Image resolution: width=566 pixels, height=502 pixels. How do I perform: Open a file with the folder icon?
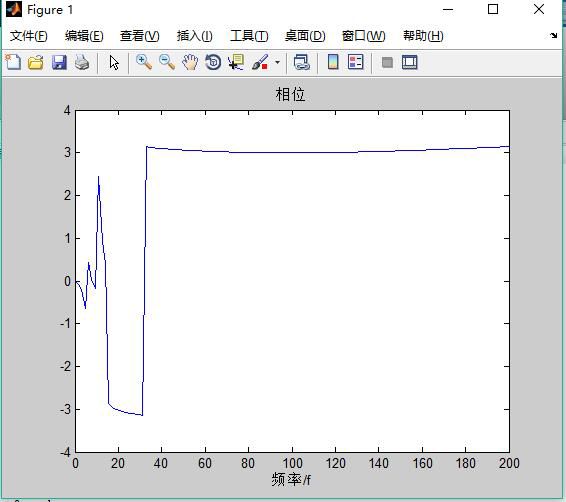pyautogui.click(x=36, y=62)
